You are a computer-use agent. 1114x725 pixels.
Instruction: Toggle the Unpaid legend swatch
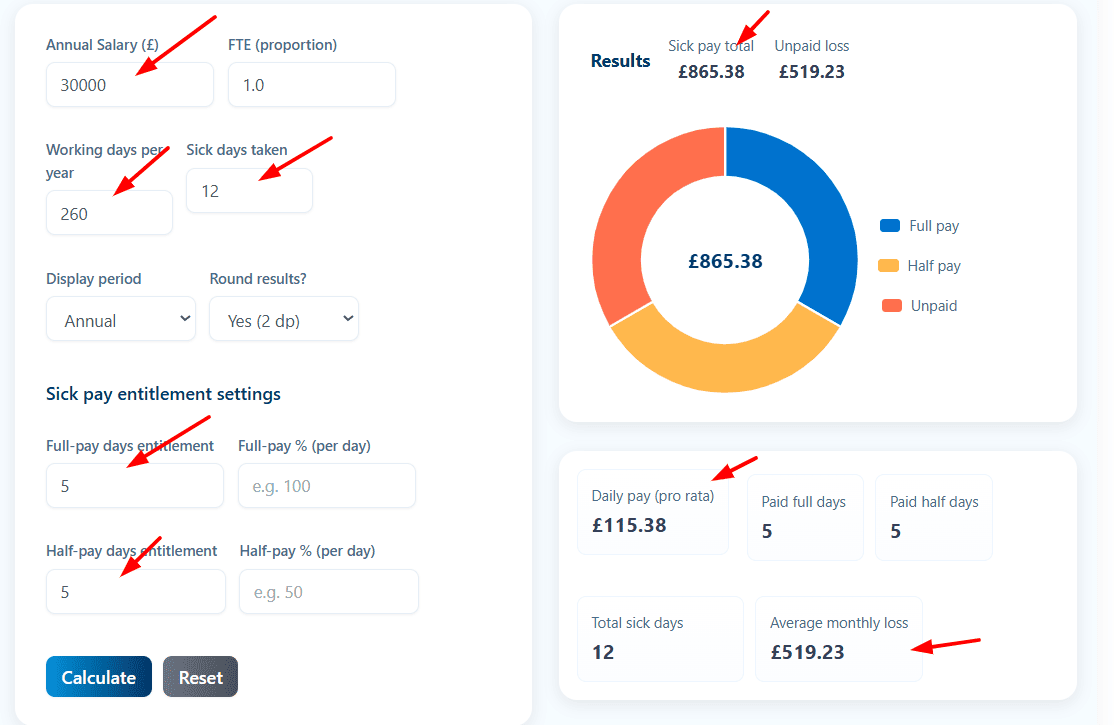[x=891, y=306]
